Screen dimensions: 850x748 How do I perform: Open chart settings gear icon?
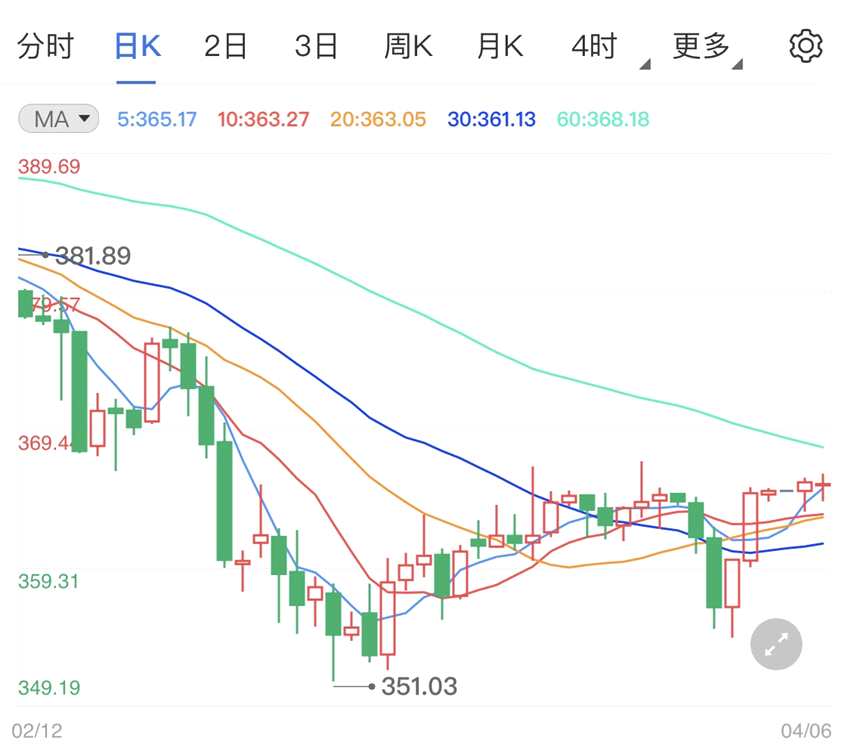click(805, 46)
